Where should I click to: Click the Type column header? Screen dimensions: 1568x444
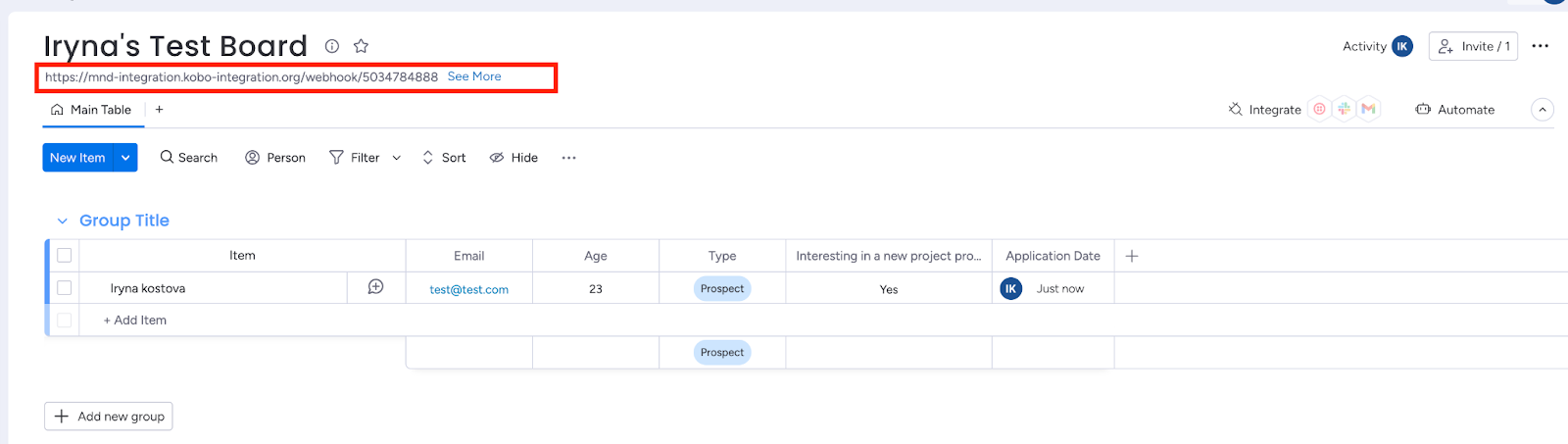click(x=722, y=256)
